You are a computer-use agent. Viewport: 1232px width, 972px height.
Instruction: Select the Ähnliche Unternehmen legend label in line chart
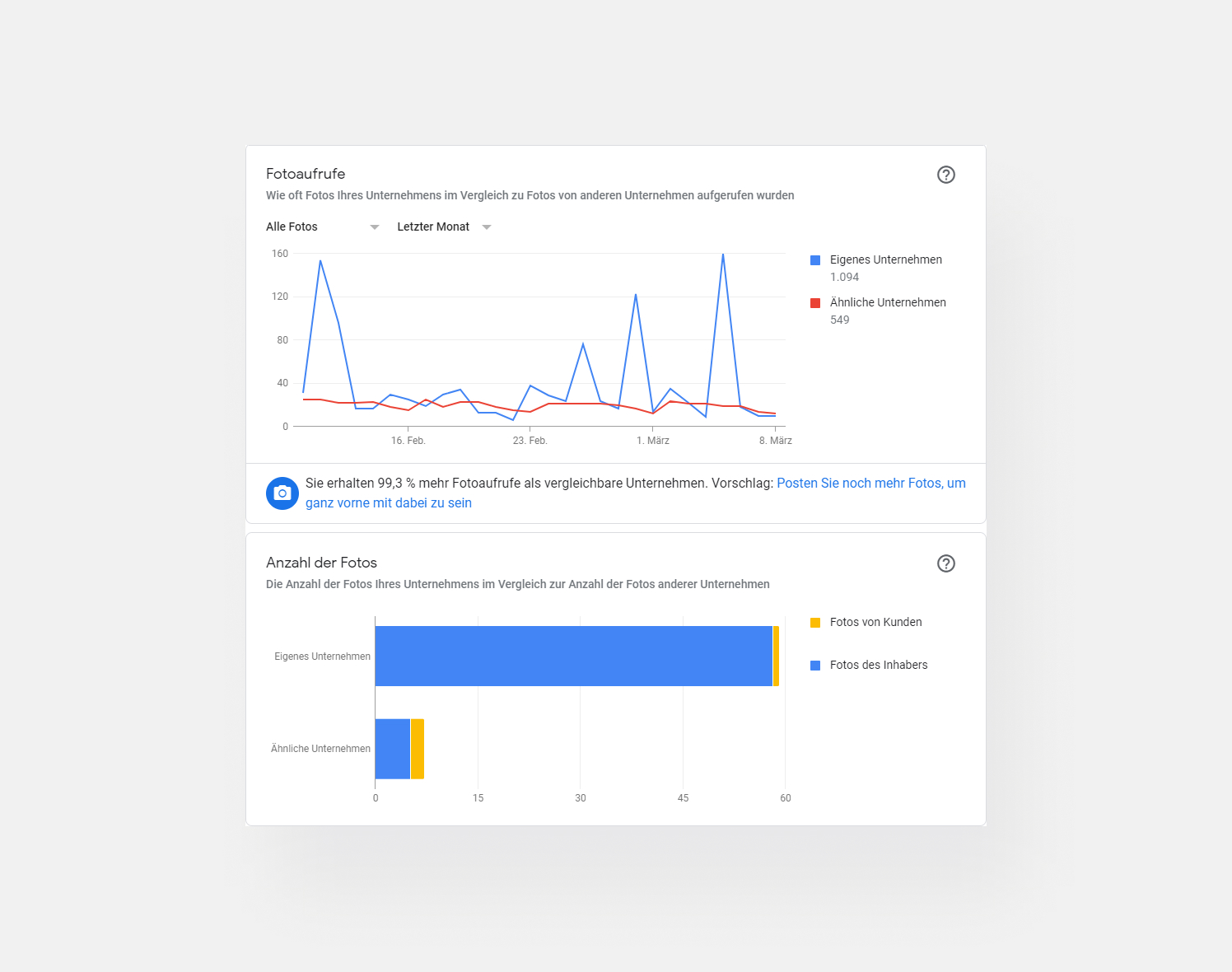[887, 302]
